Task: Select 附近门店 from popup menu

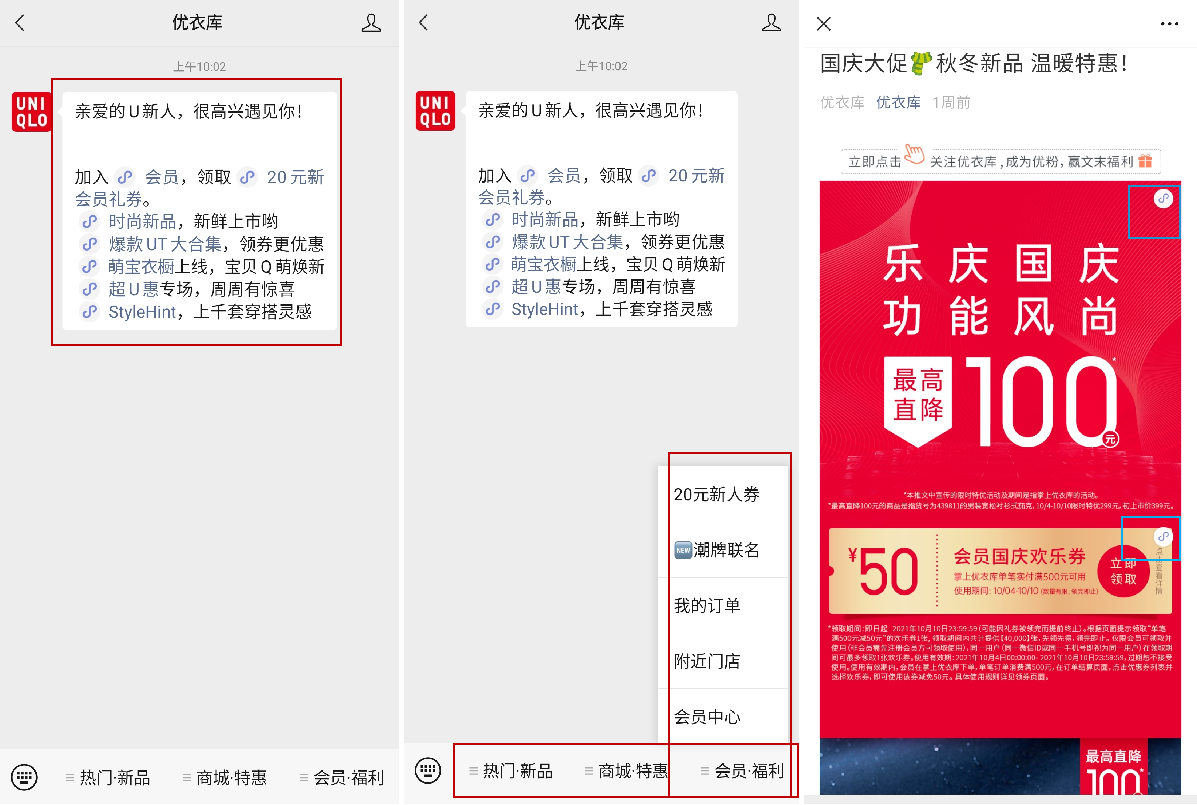Action: [723, 661]
